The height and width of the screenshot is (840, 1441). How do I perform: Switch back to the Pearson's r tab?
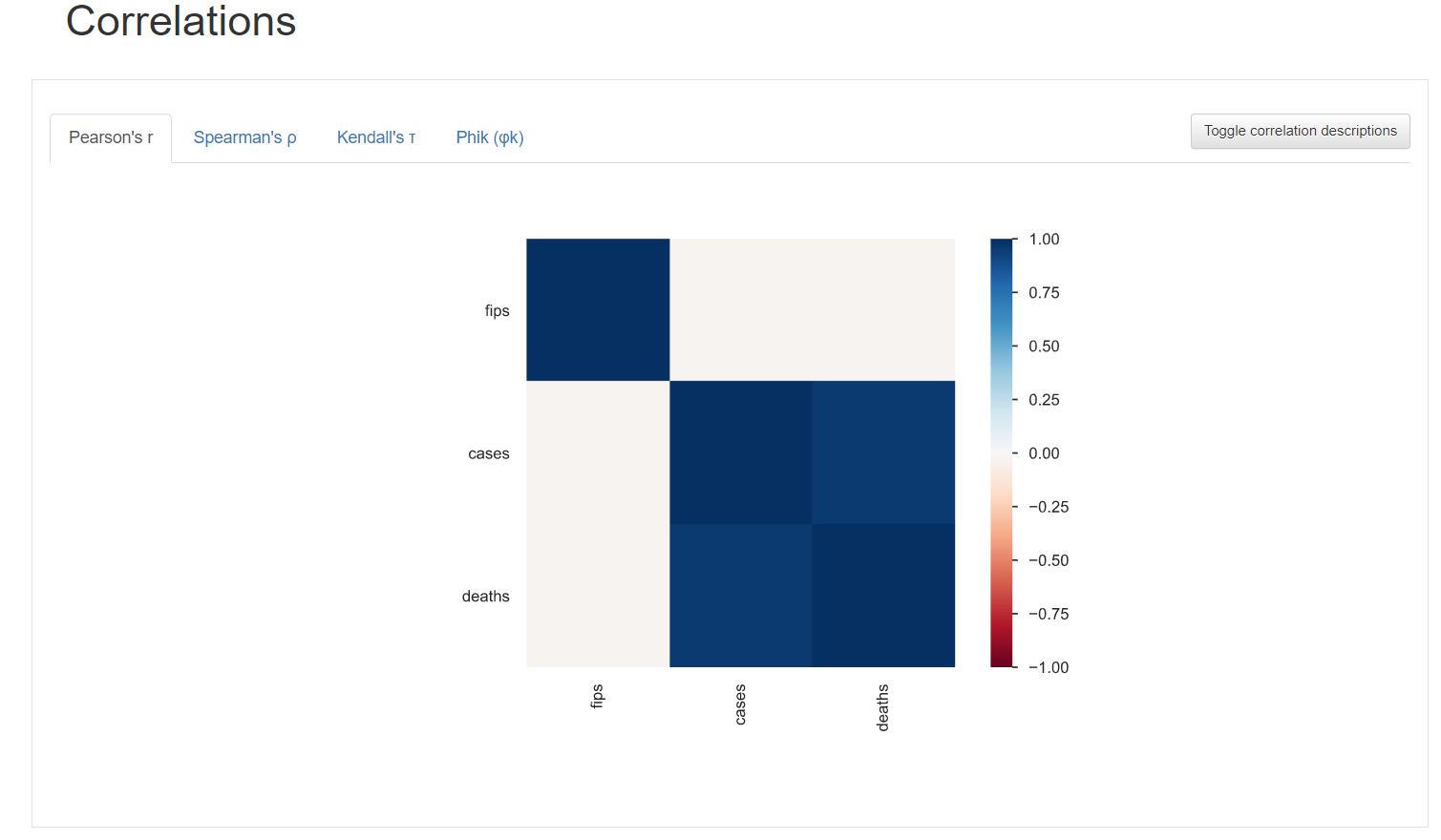coord(110,136)
